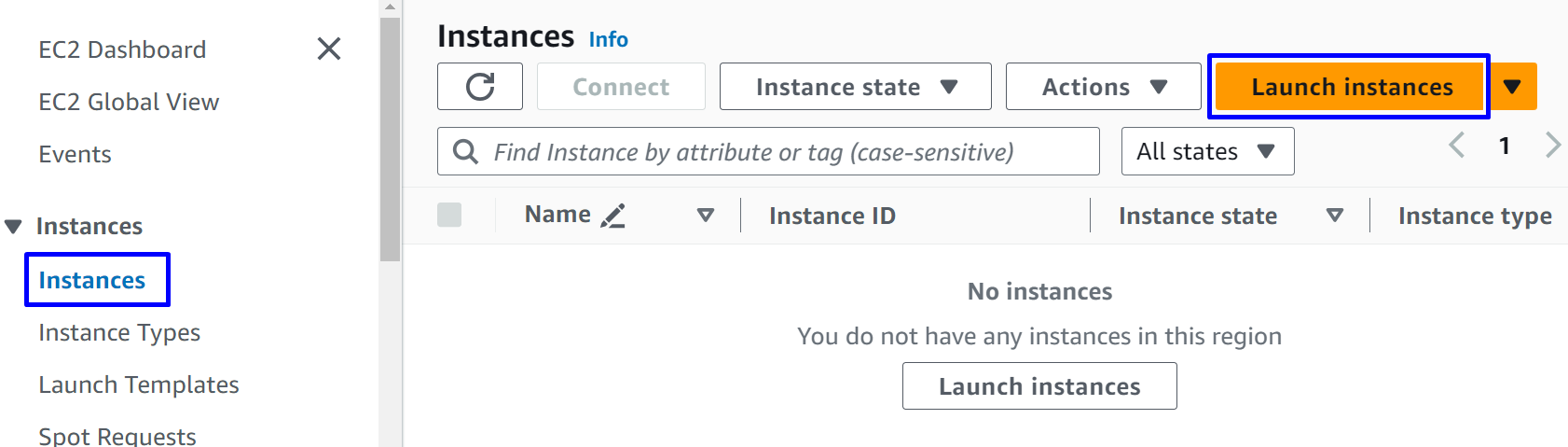1568x447 pixels.
Task: Click the refresh instances icon button
Action: click(480, 87)
